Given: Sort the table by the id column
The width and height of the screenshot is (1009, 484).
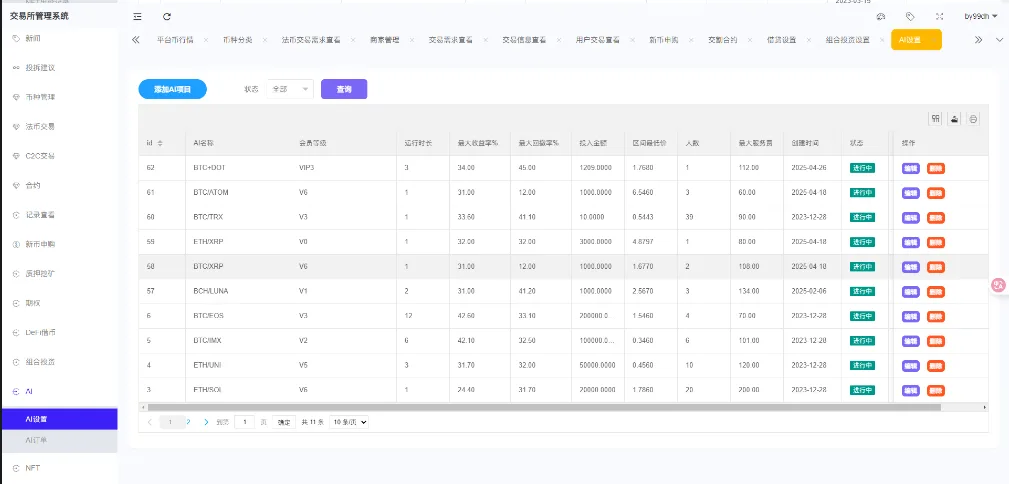Looking at the screenshot, I should pyautogui.click(x=160, y=143).
